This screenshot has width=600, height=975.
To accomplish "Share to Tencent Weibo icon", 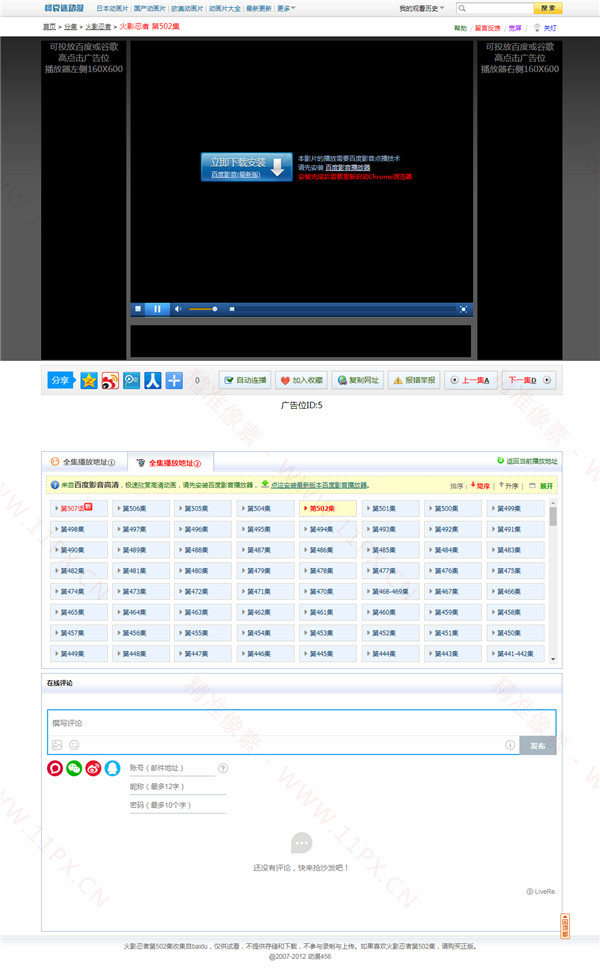I will [x=131, y=380].
